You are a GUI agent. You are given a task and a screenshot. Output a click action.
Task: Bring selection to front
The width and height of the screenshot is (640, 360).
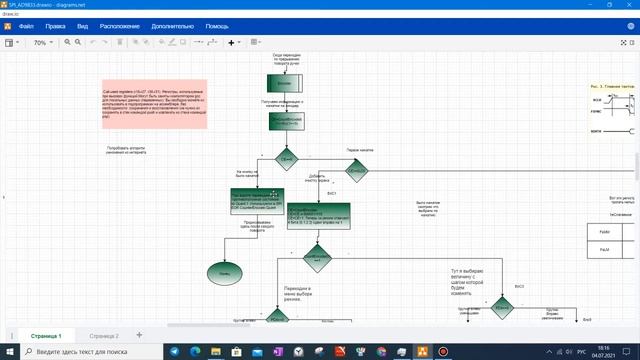[x=135, y=42]
